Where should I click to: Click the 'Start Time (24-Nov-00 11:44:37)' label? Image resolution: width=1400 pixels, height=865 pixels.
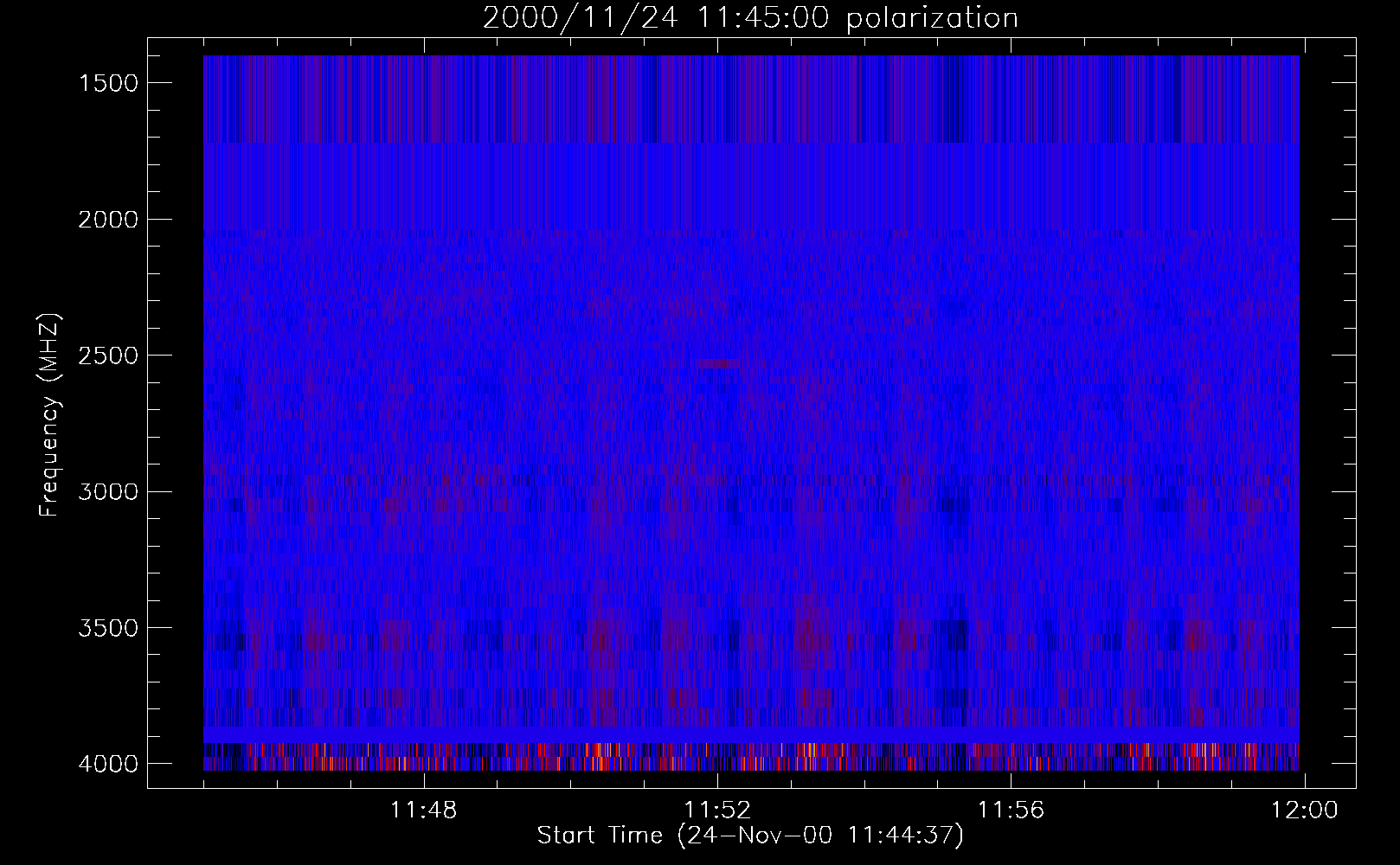click(750, 836)
